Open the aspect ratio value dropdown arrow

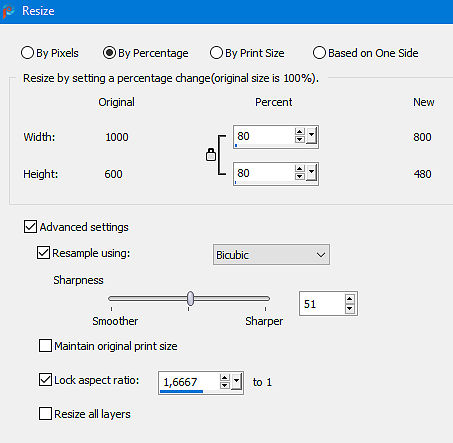click(236, 382)
